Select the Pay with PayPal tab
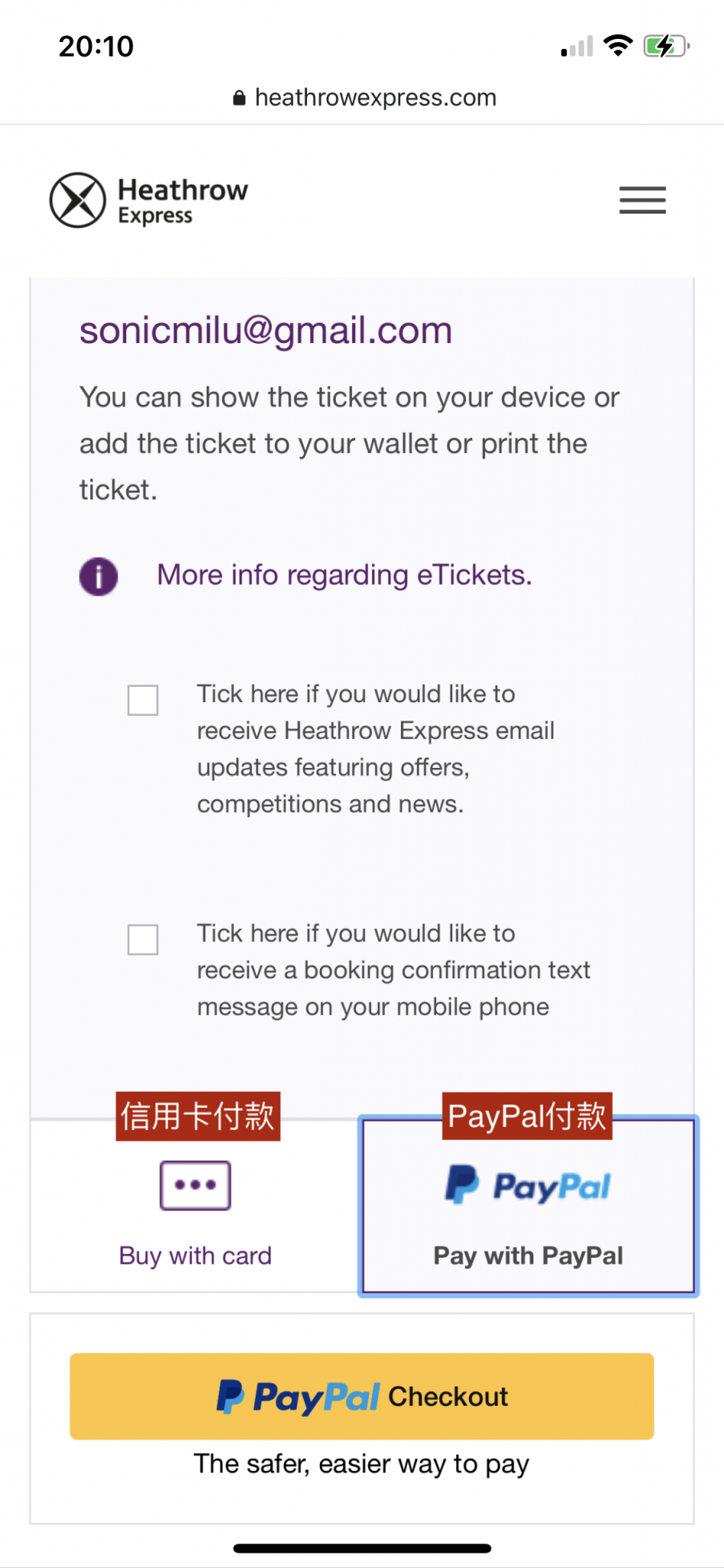Screen dimensions: 724x1568 (x=528, y=1256)
